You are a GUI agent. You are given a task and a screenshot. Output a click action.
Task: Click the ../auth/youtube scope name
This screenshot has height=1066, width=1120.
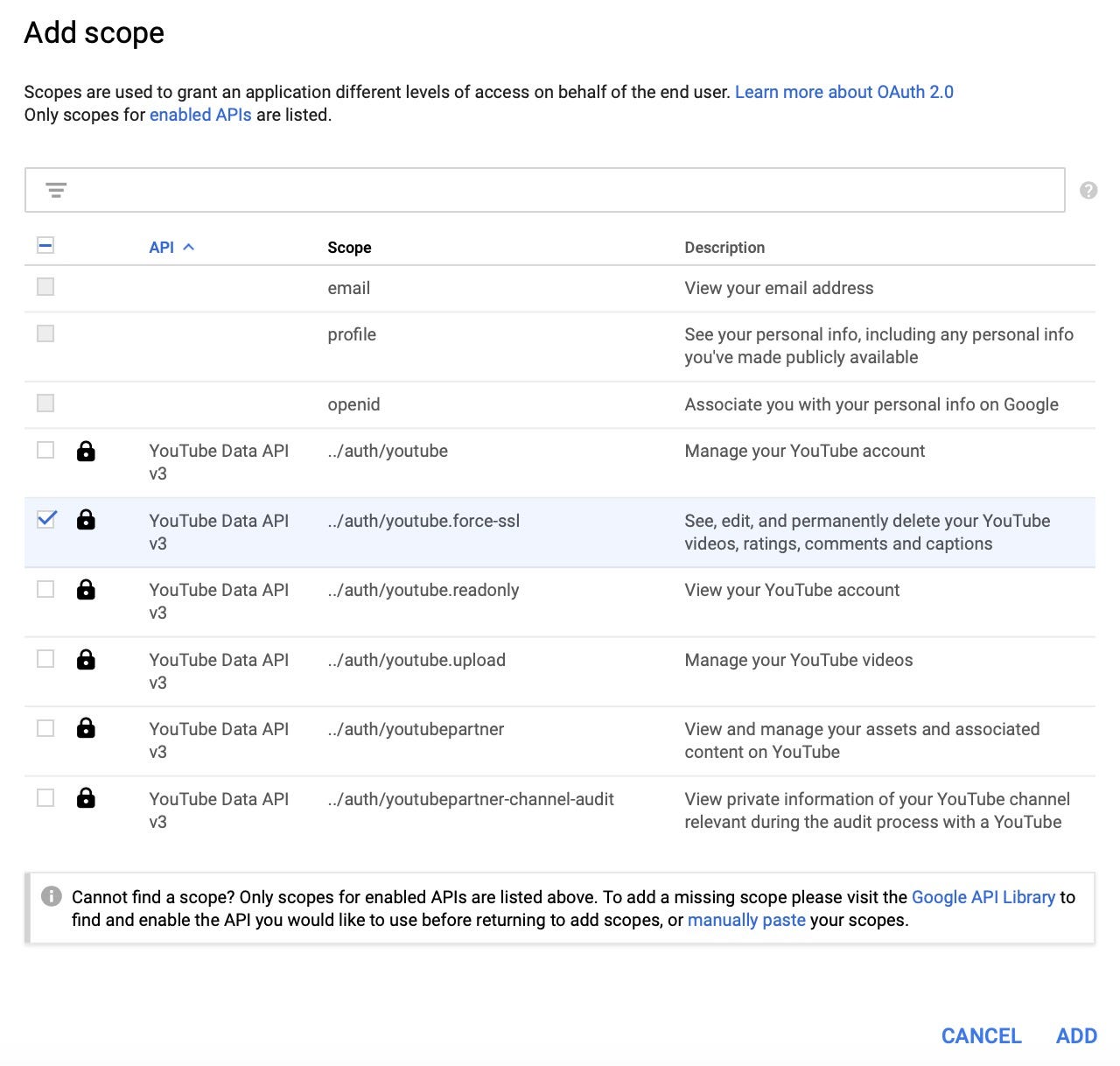point(388,451)
